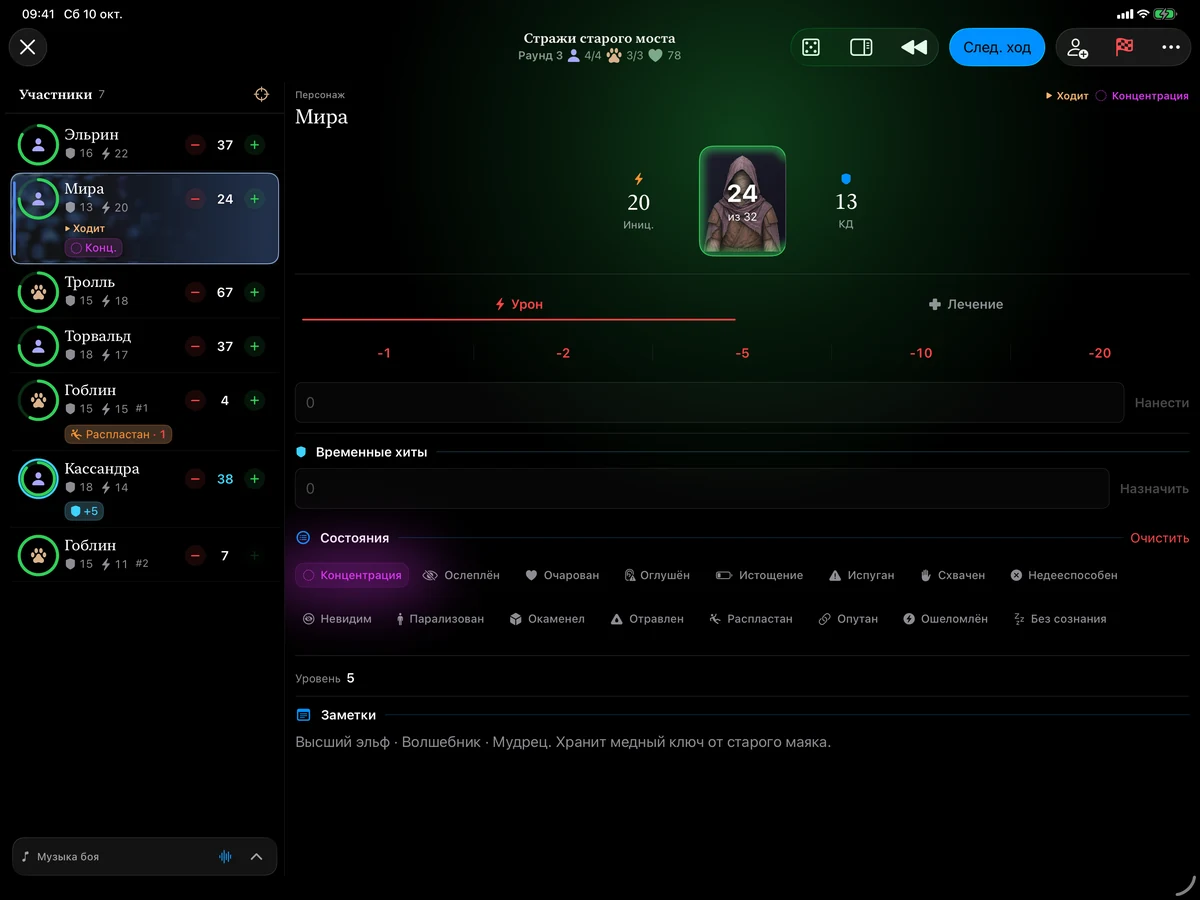The width and height of the screenshot is (1200, 900).
Task: Toggle the Отравлен condition
Action: [647, 619]
